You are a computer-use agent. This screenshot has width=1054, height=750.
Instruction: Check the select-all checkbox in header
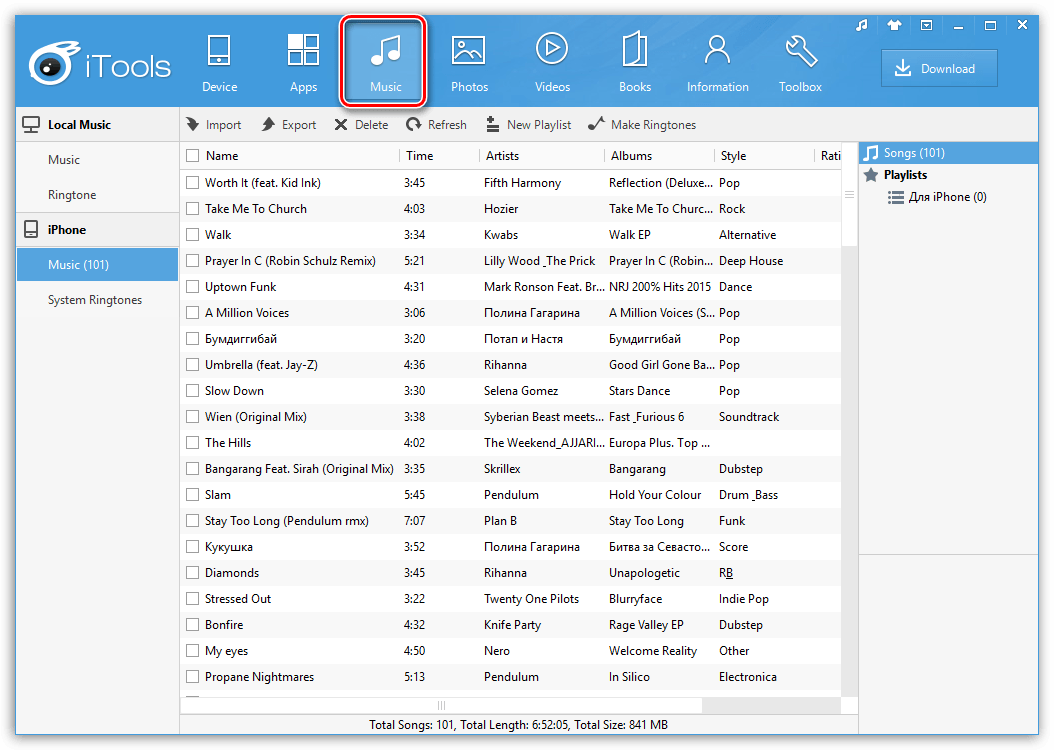pos(193,156)
